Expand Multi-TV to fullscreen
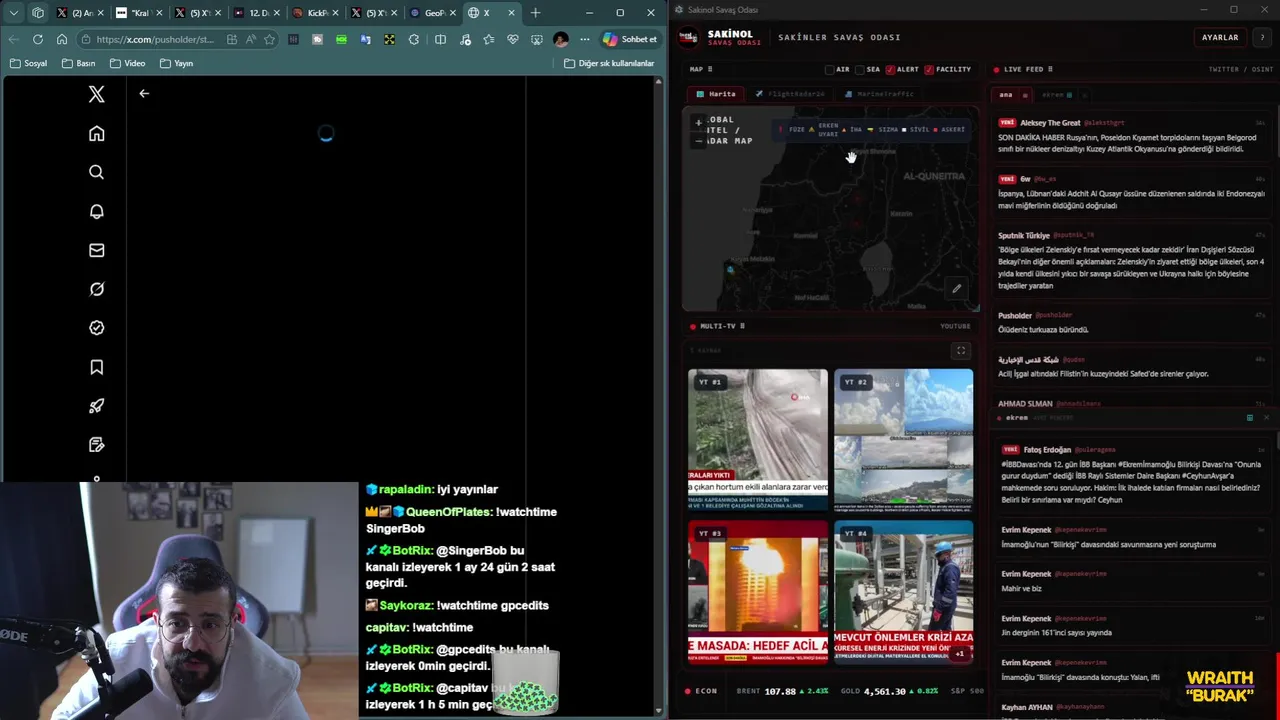The width and height of the screenshot is (1280, 720). click(x=961, y=351)
